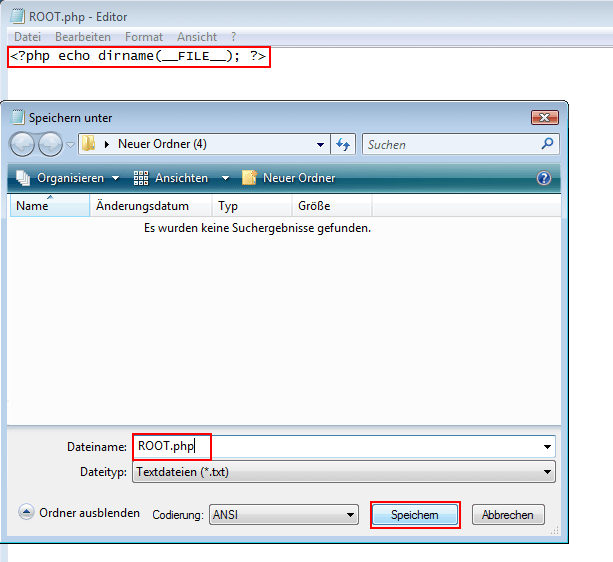Open the Dateiname dropdown arrow
The height and width of the screenshot is (562, 613).
click(547, 447)
